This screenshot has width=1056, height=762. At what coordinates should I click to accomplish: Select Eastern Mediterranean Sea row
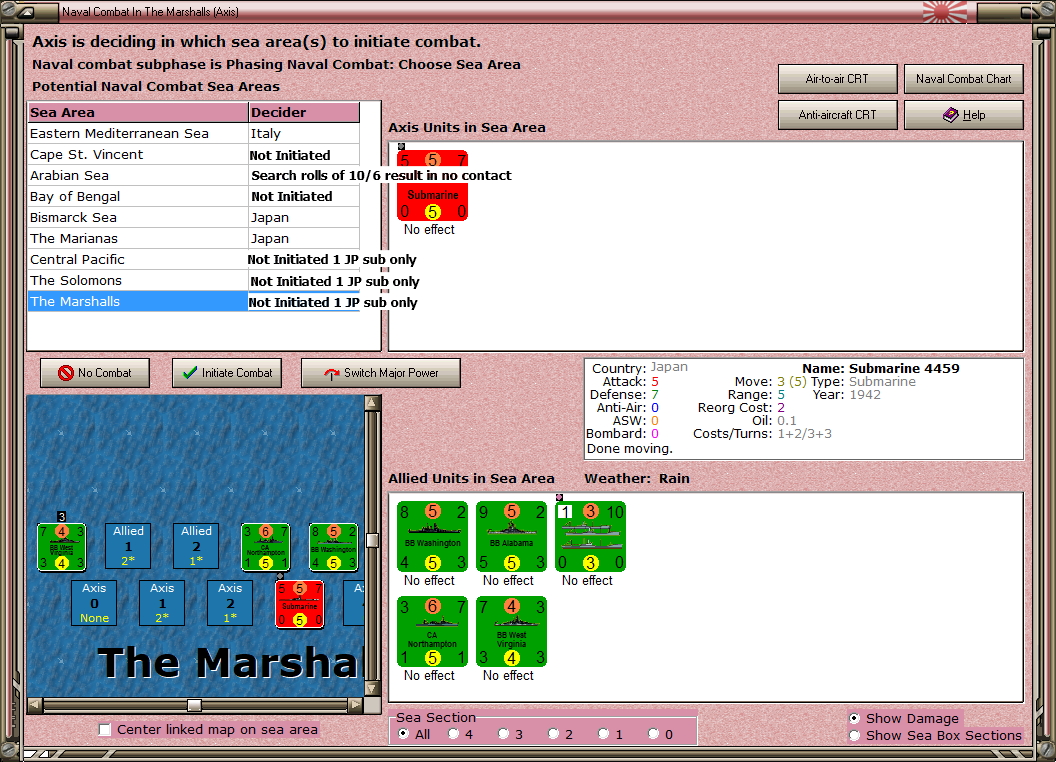coord(194,133)
